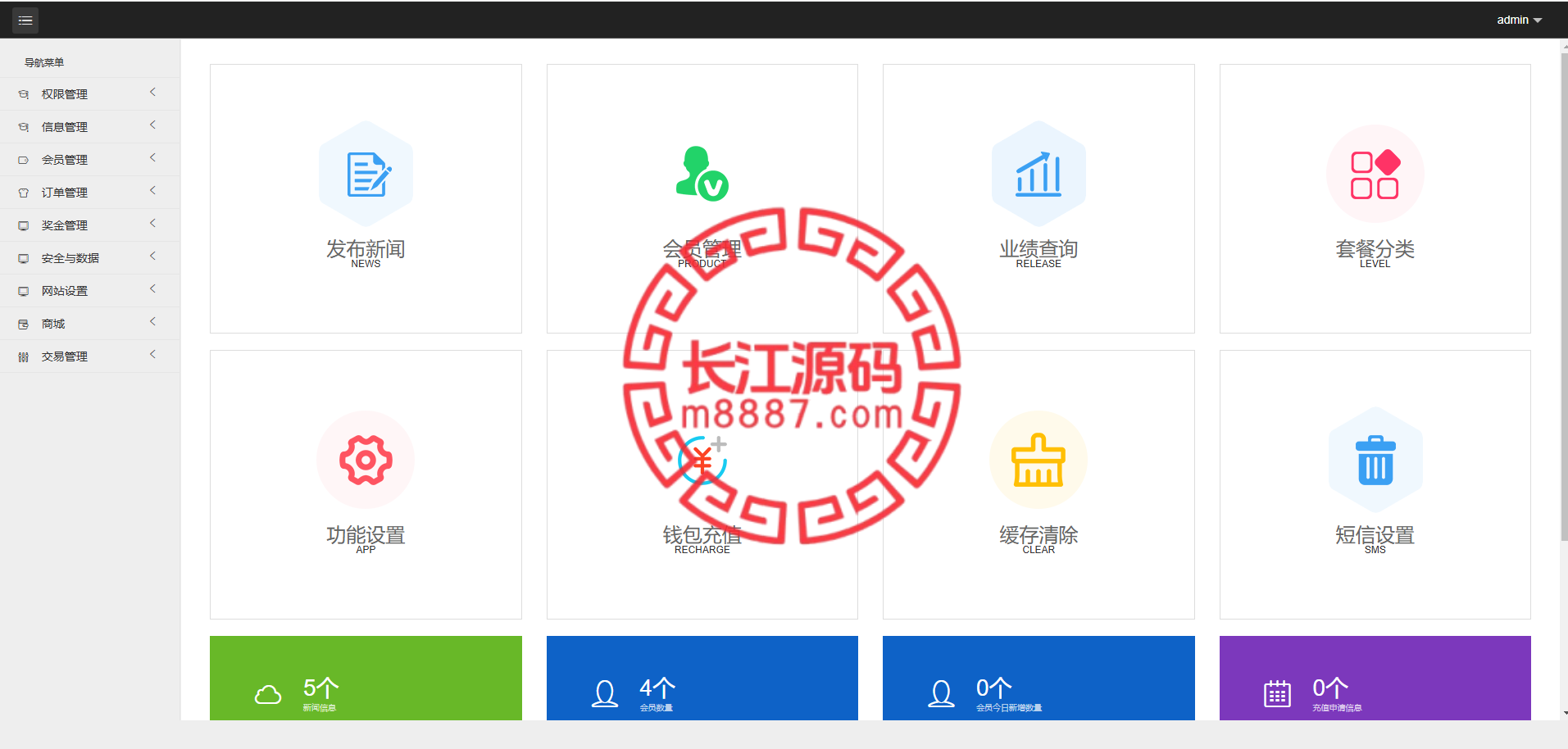
Task: Click the 安全与数据 sidebar icon
Action: (24, 258)
